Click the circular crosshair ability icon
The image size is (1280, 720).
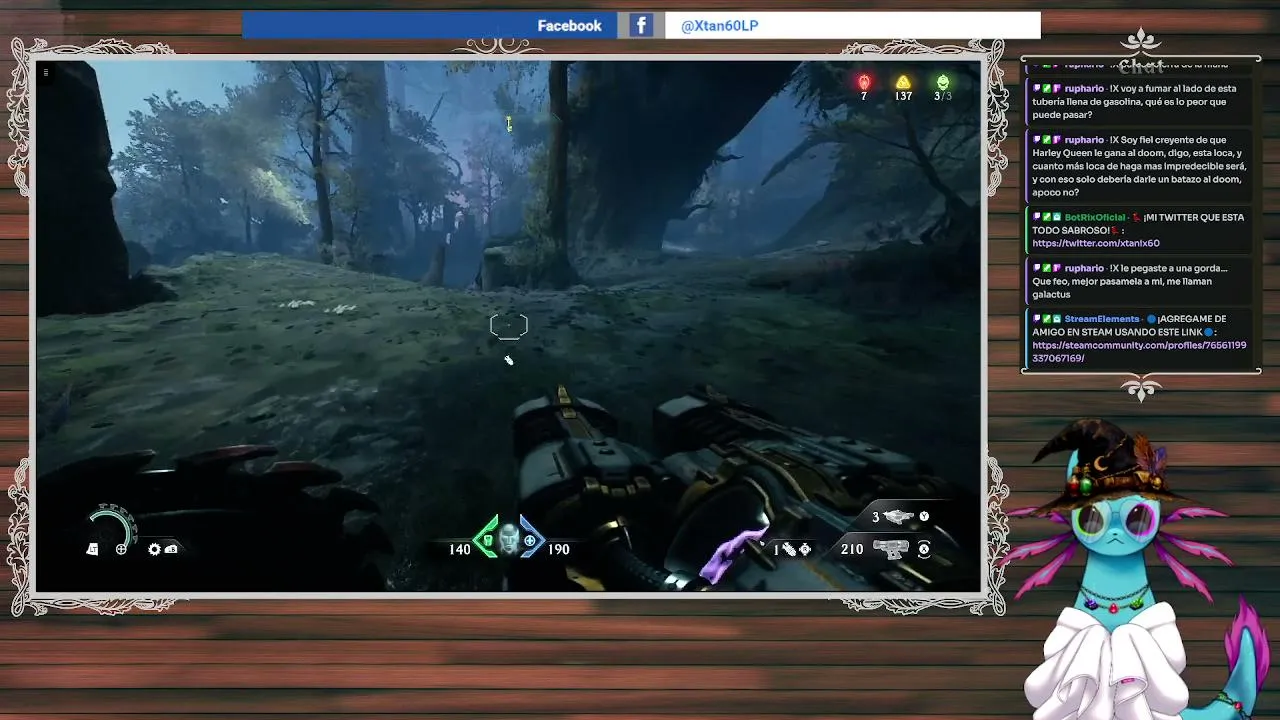(121, 549)
